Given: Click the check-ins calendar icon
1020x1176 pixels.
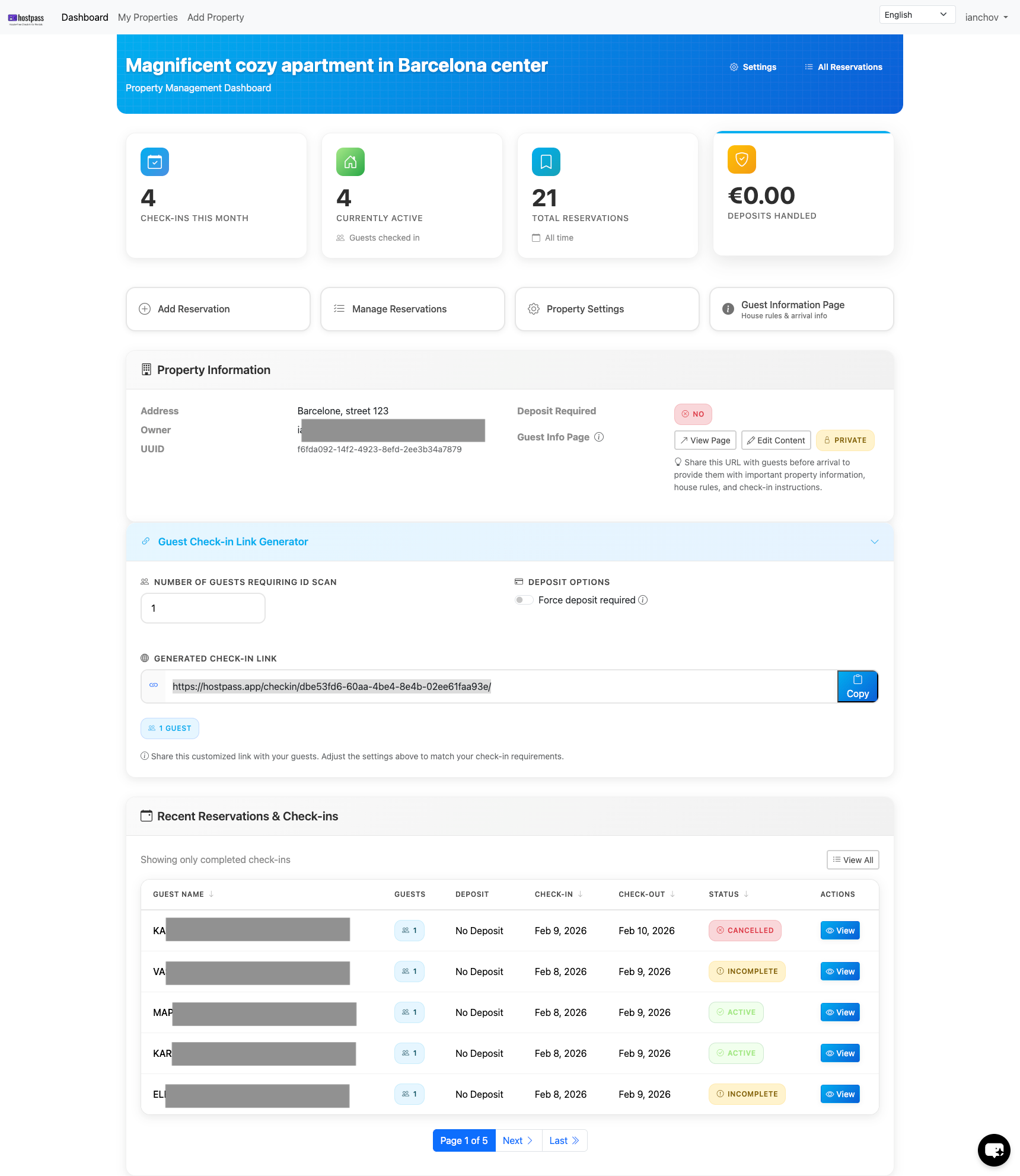Looking at the screenshot, I should click(155, 162).
